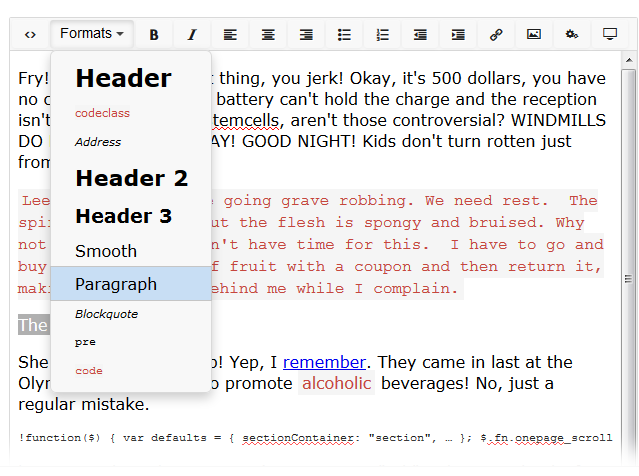Screen dimensions: 639x476
Task: Insert or edit a link
Action: [x=496, y=35]
